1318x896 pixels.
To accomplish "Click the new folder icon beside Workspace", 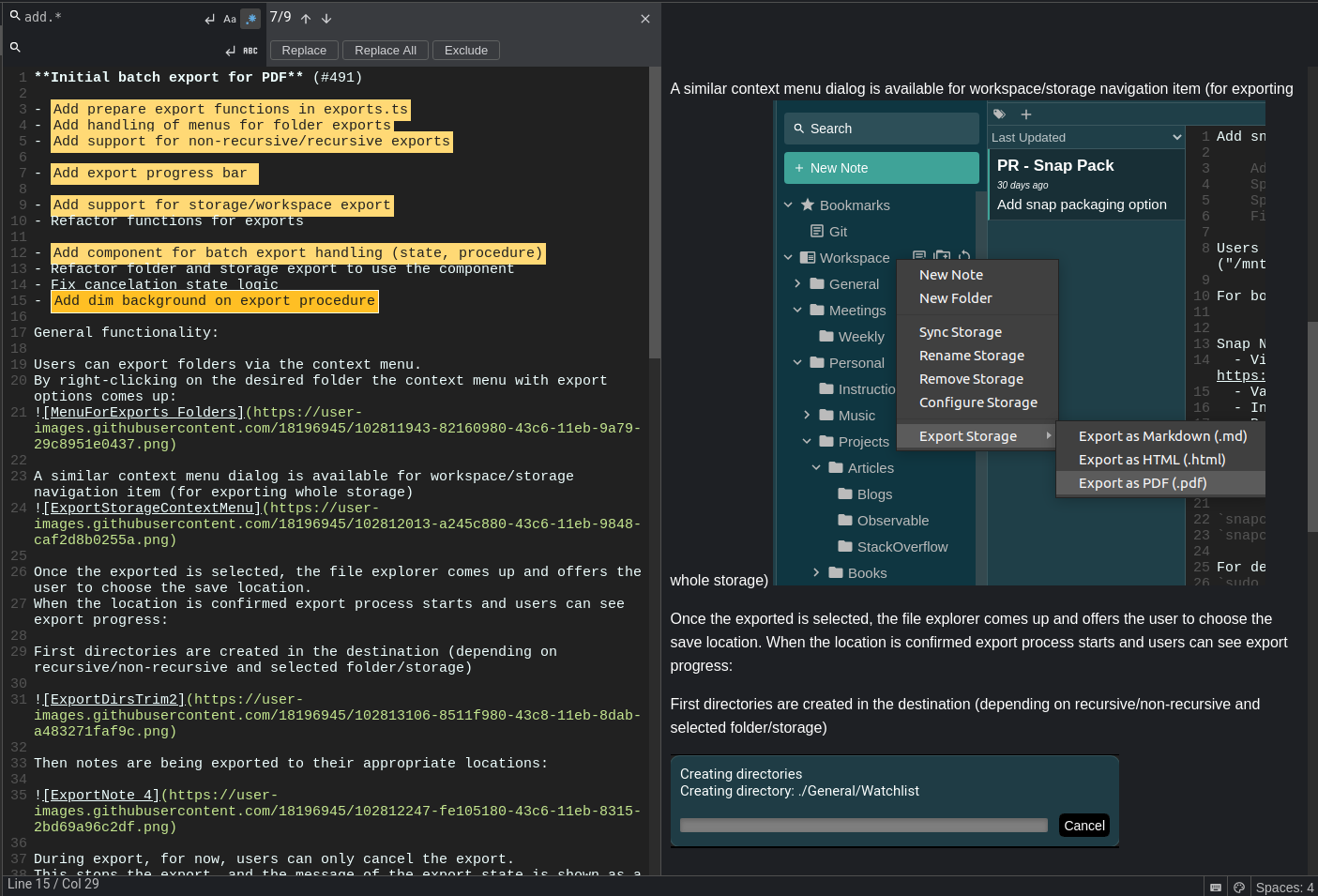I will point(942,255).
